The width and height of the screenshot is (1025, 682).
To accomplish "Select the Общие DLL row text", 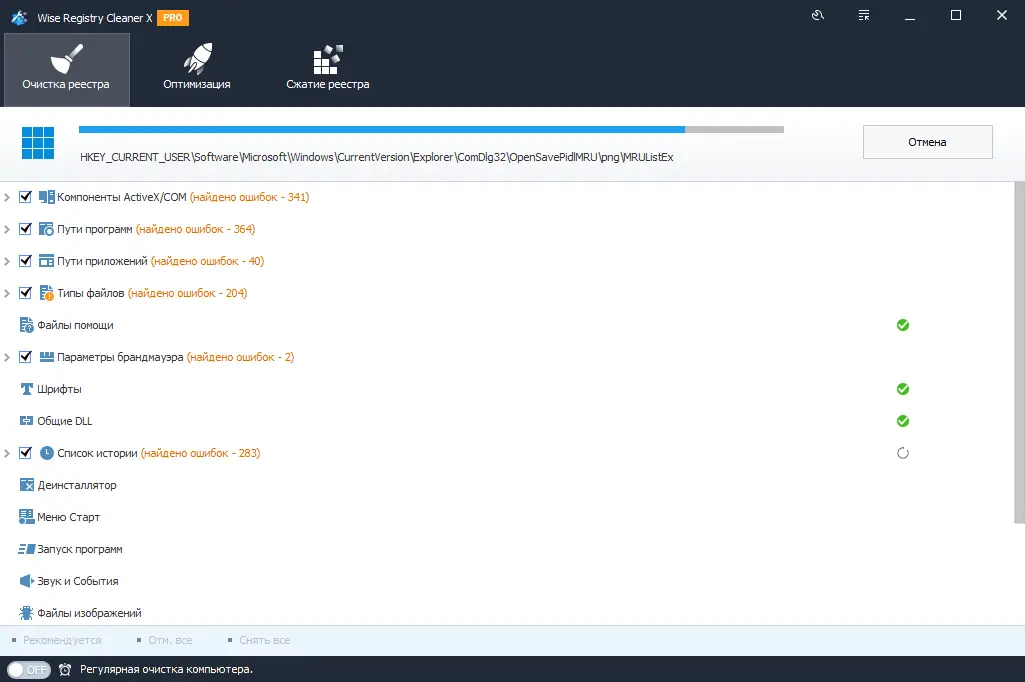I will pos(65,421).
